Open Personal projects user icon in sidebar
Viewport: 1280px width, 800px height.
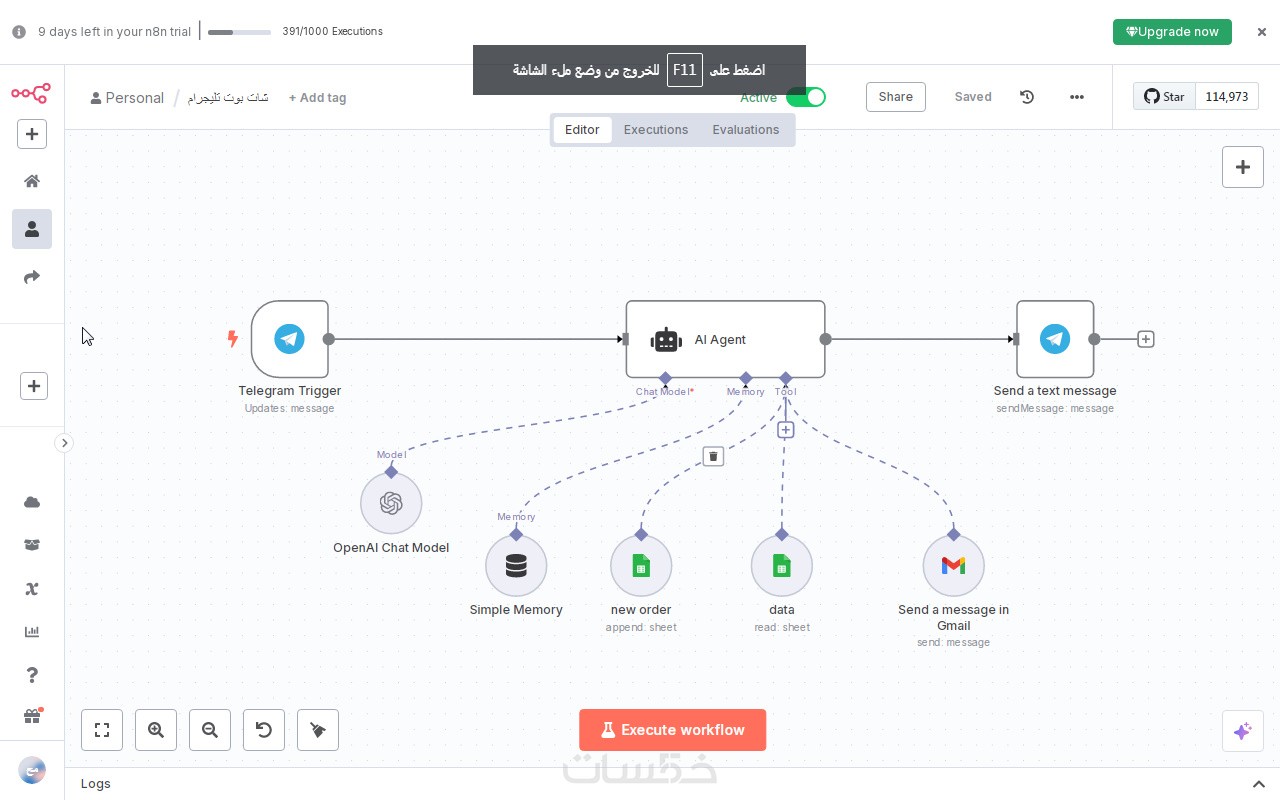(32, 229)
